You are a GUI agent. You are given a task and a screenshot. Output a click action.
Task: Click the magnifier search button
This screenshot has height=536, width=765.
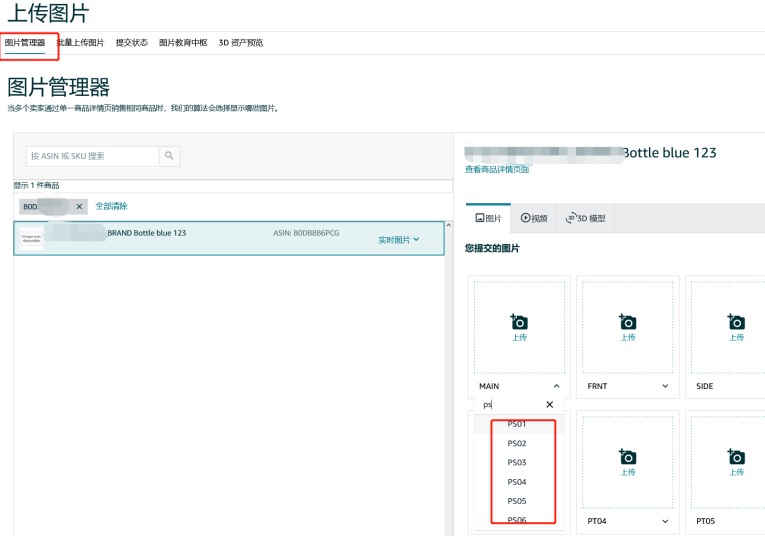(169, 156)
